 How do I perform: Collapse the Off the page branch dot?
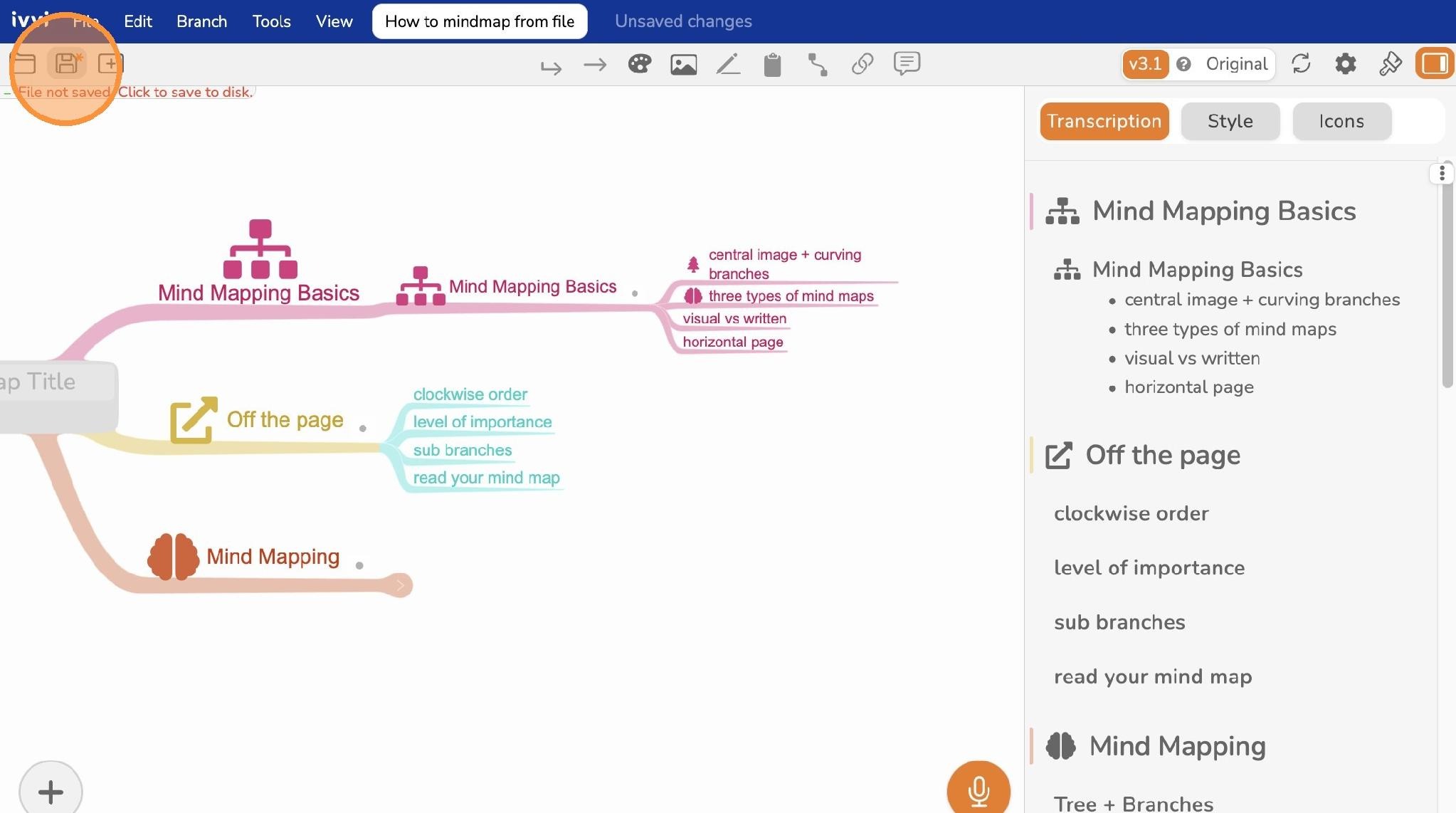pyautogui.click(x=363, y=429)
